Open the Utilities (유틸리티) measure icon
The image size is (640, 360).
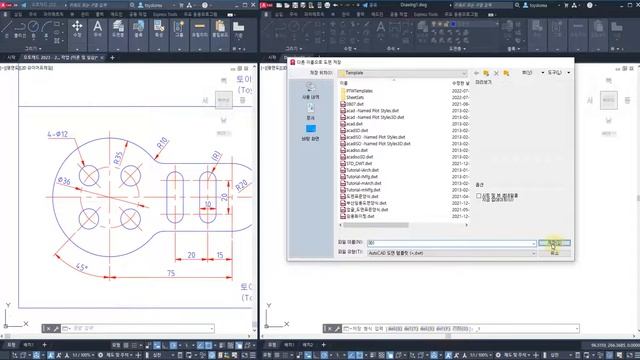click(x=200, y=27)
